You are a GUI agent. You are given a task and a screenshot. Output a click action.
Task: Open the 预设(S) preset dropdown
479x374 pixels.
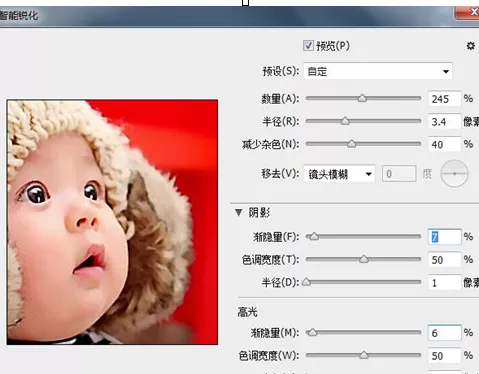[378, 71]
